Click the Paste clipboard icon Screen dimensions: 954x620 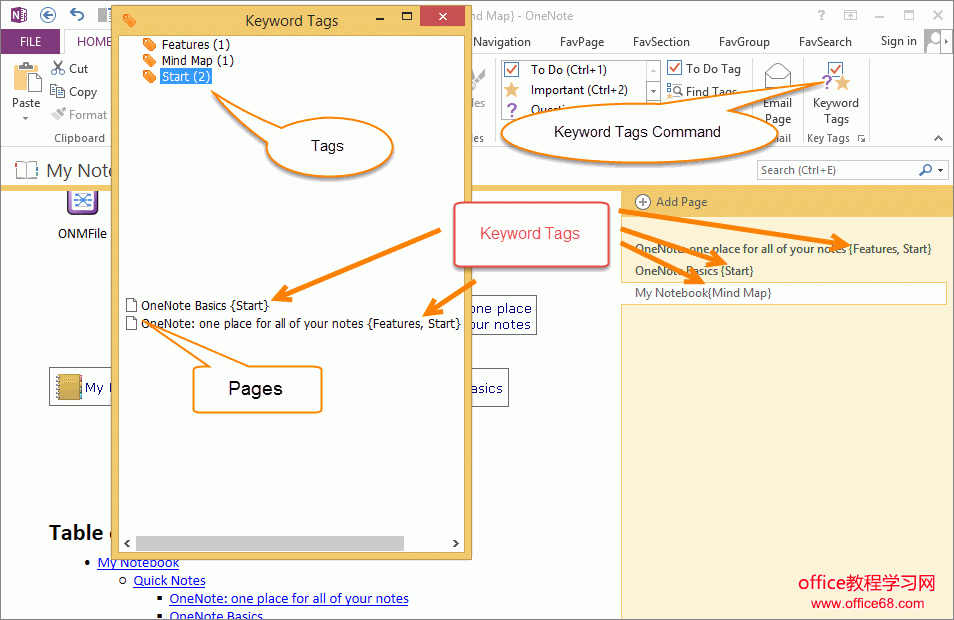[27, 77]
